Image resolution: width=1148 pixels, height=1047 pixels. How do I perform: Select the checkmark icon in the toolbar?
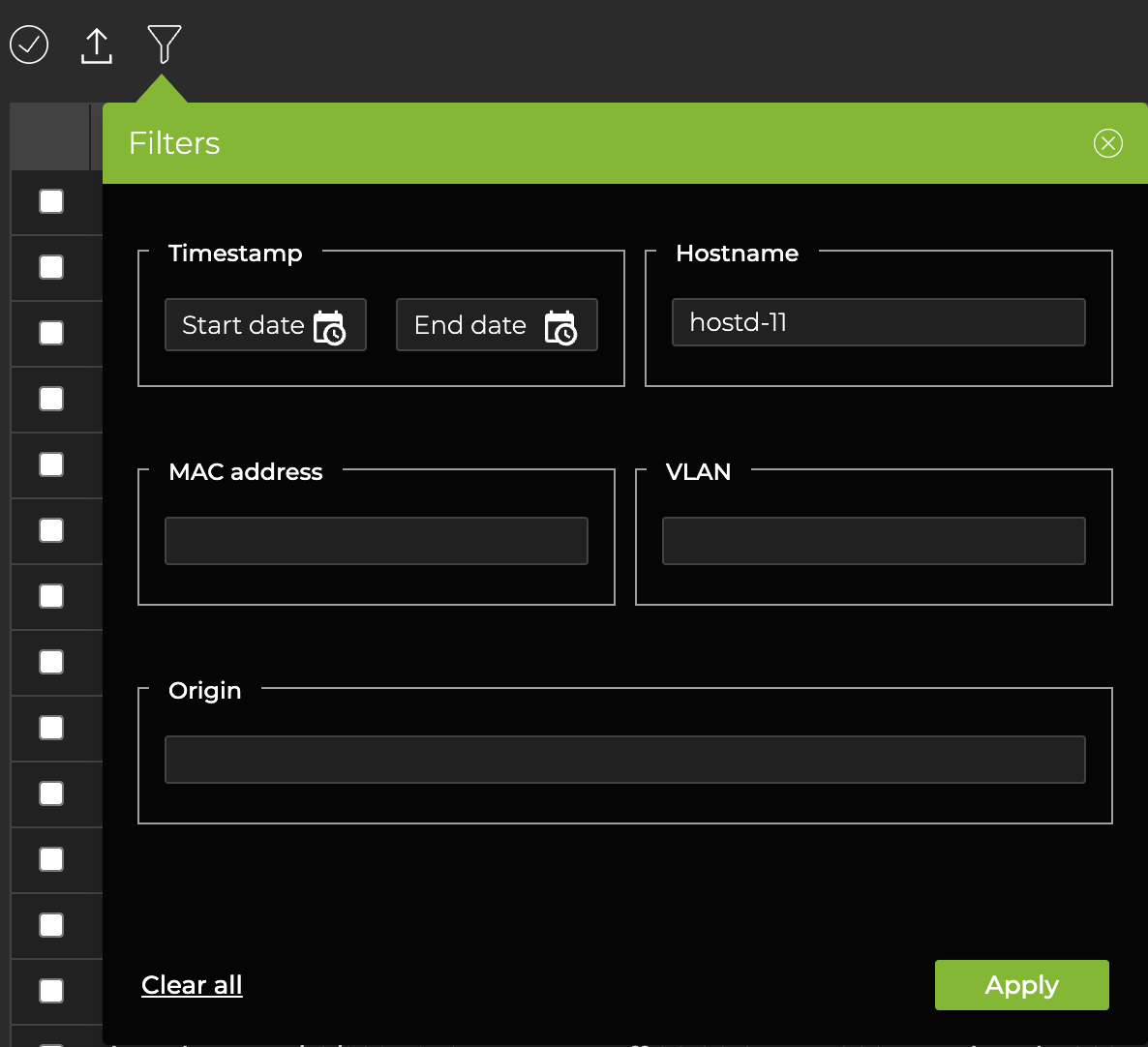[28, 45]
